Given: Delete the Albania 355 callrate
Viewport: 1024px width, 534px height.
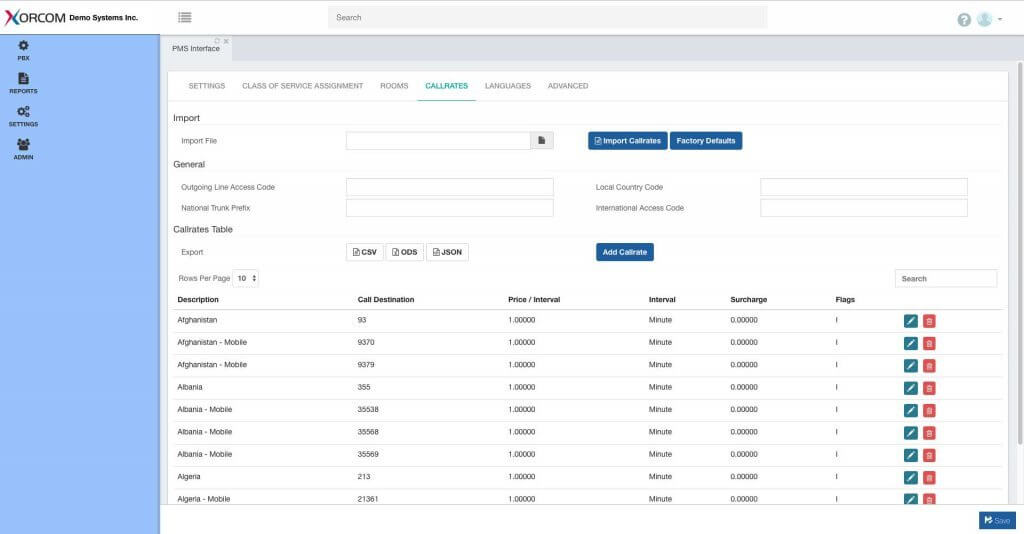Looking at the screenshot, I should click(x=929, y=388).
